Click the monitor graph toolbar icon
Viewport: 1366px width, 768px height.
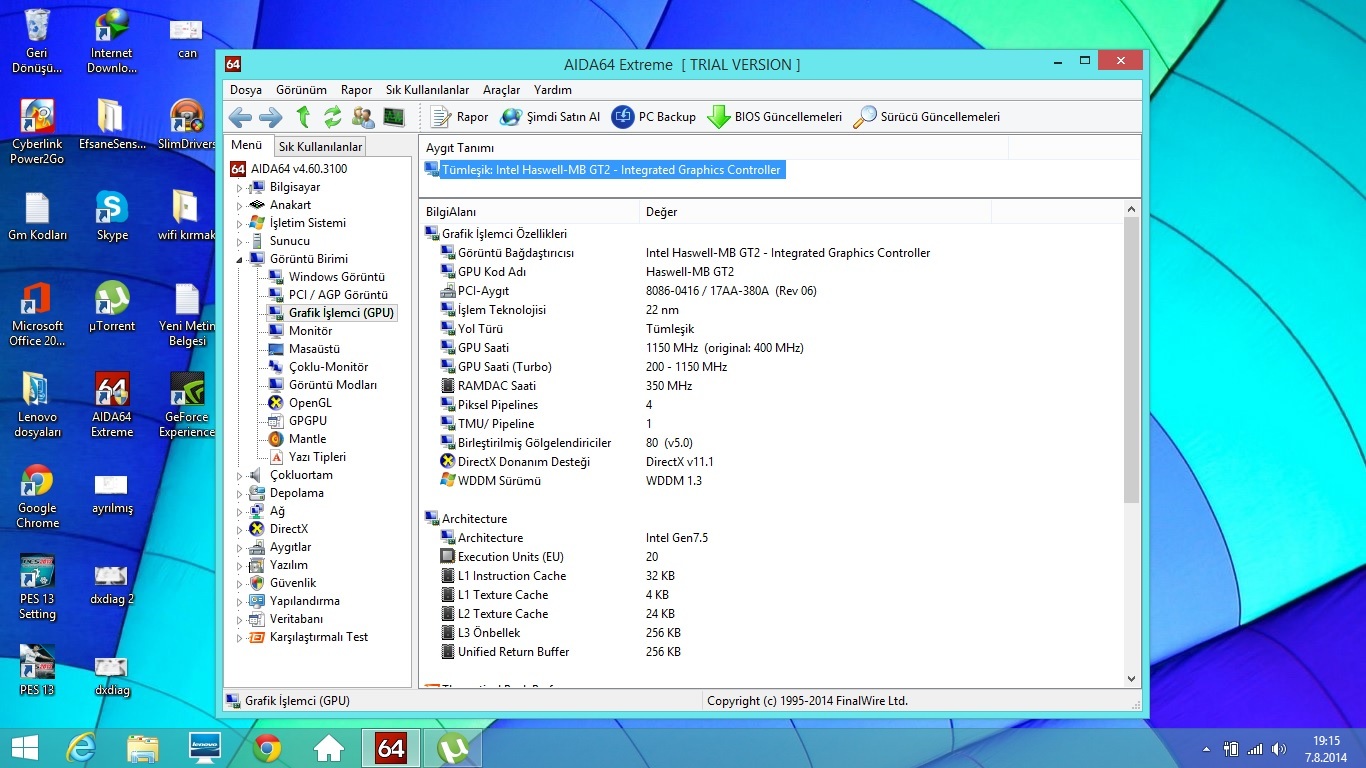393,117
